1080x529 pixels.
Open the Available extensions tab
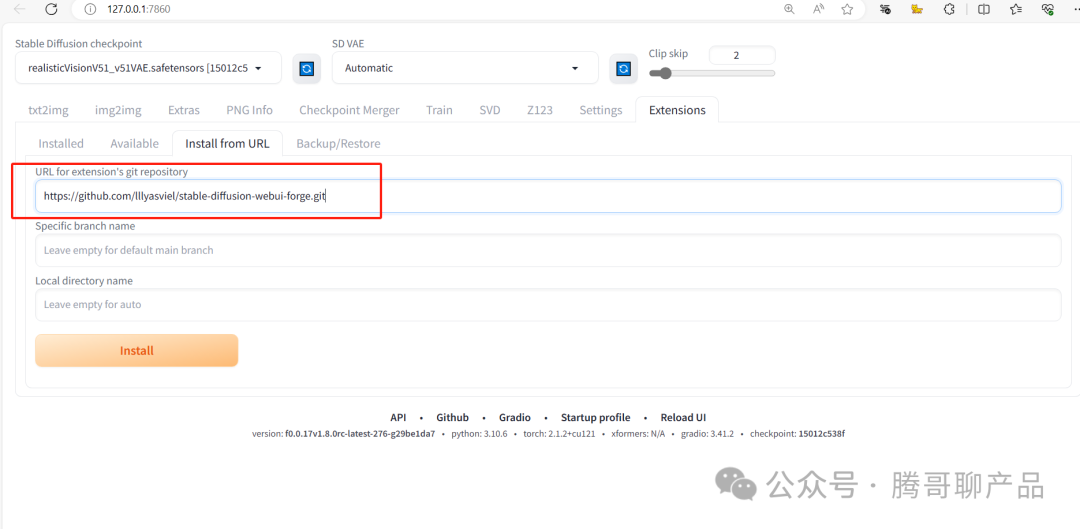[x=134, y=143]
